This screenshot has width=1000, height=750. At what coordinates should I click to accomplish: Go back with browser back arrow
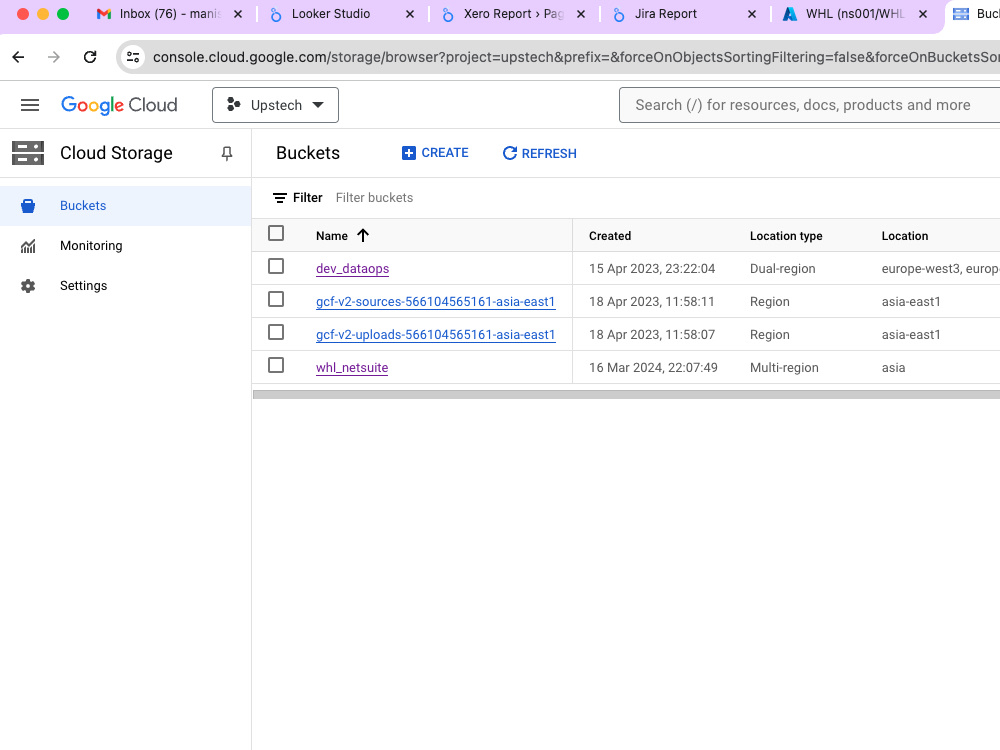[18, 57]
